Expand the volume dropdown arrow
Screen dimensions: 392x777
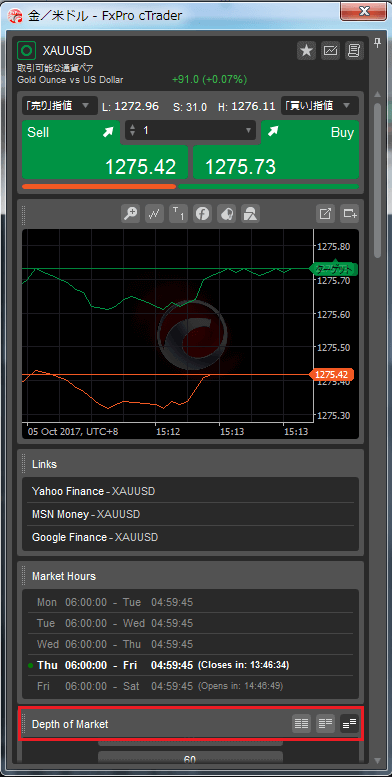pyautogui.click(x=248, y=131)
